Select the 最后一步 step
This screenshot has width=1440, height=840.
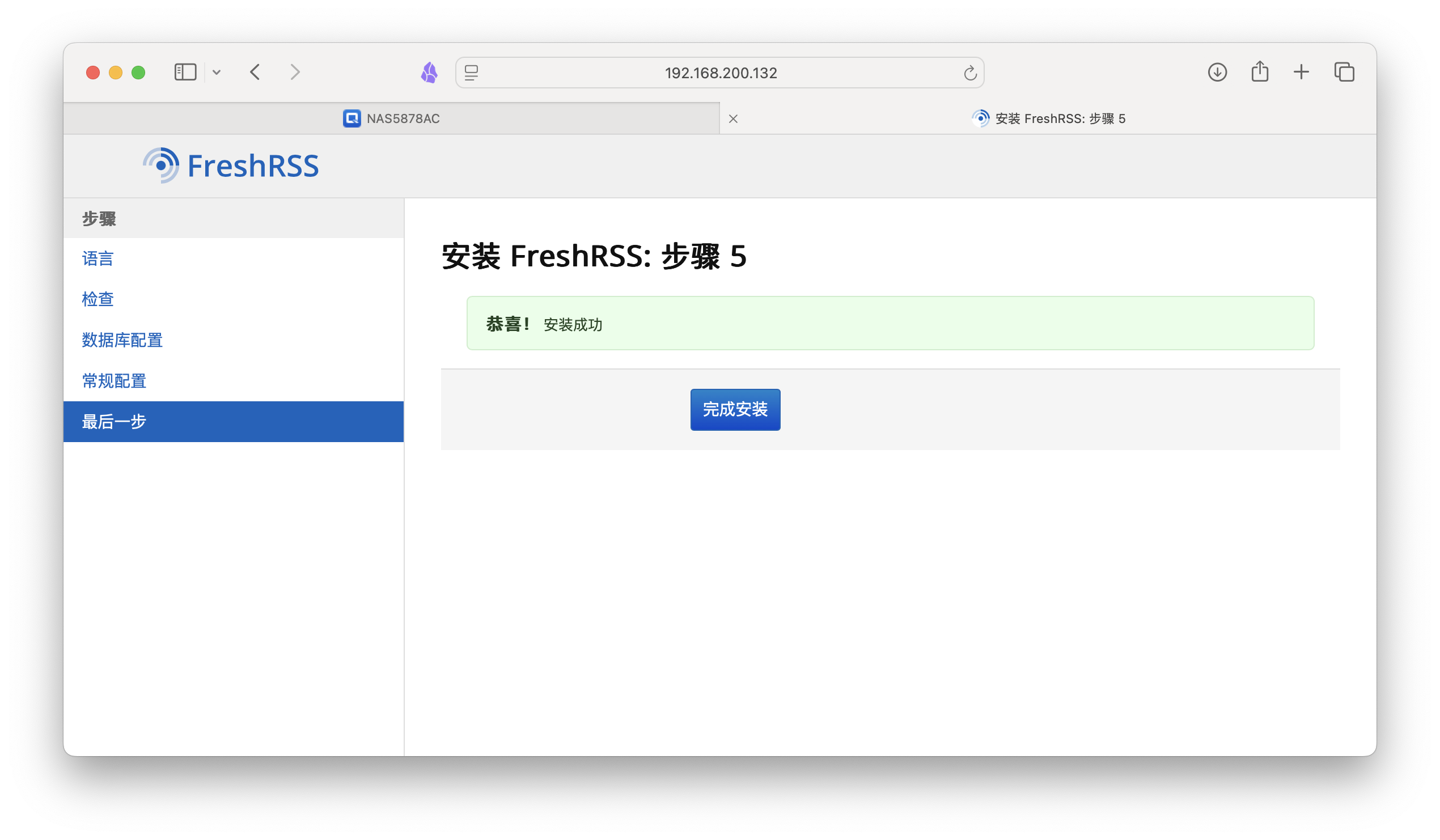coord(234,422)
